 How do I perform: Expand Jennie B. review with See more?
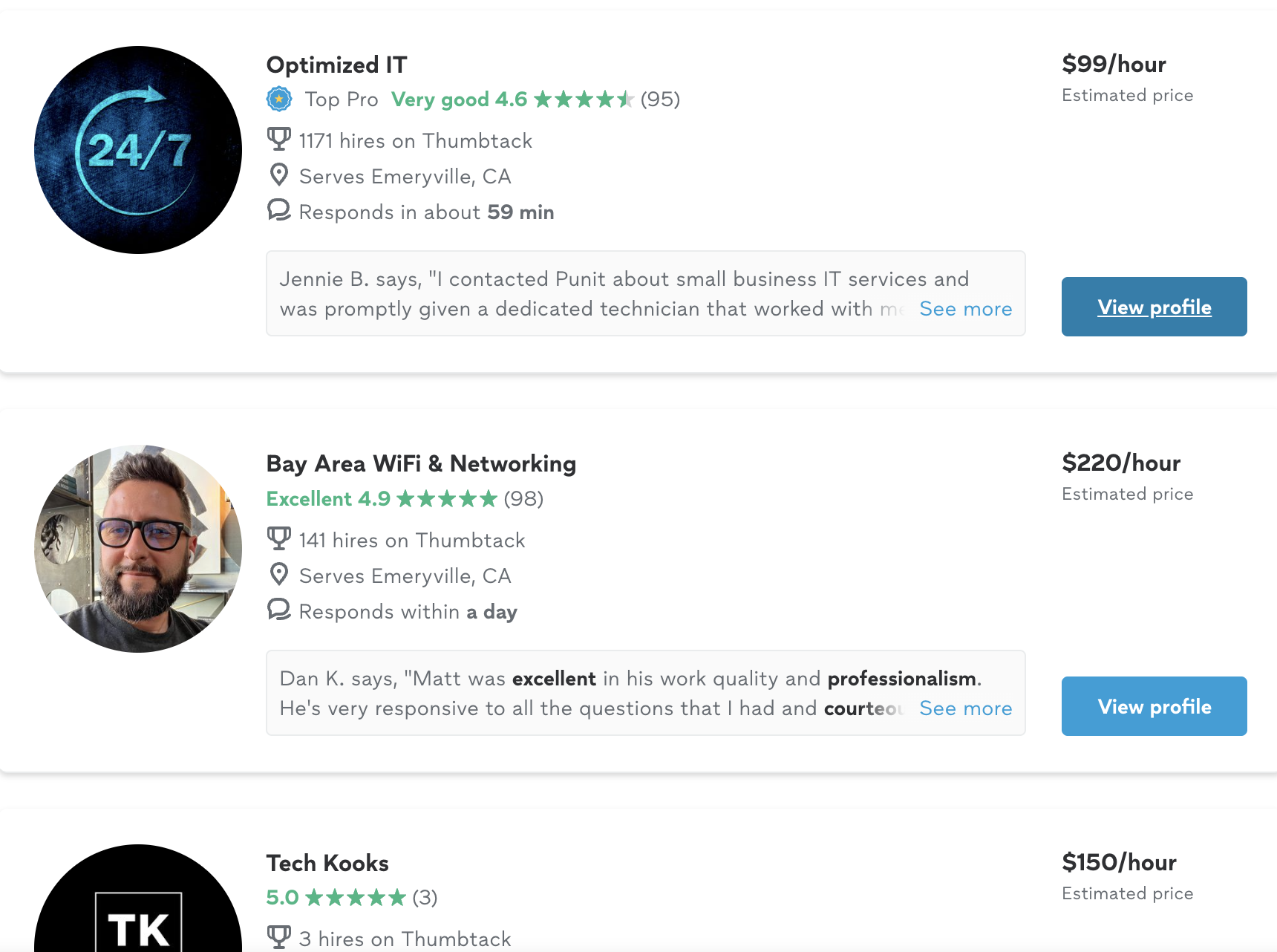click(965, 309)
